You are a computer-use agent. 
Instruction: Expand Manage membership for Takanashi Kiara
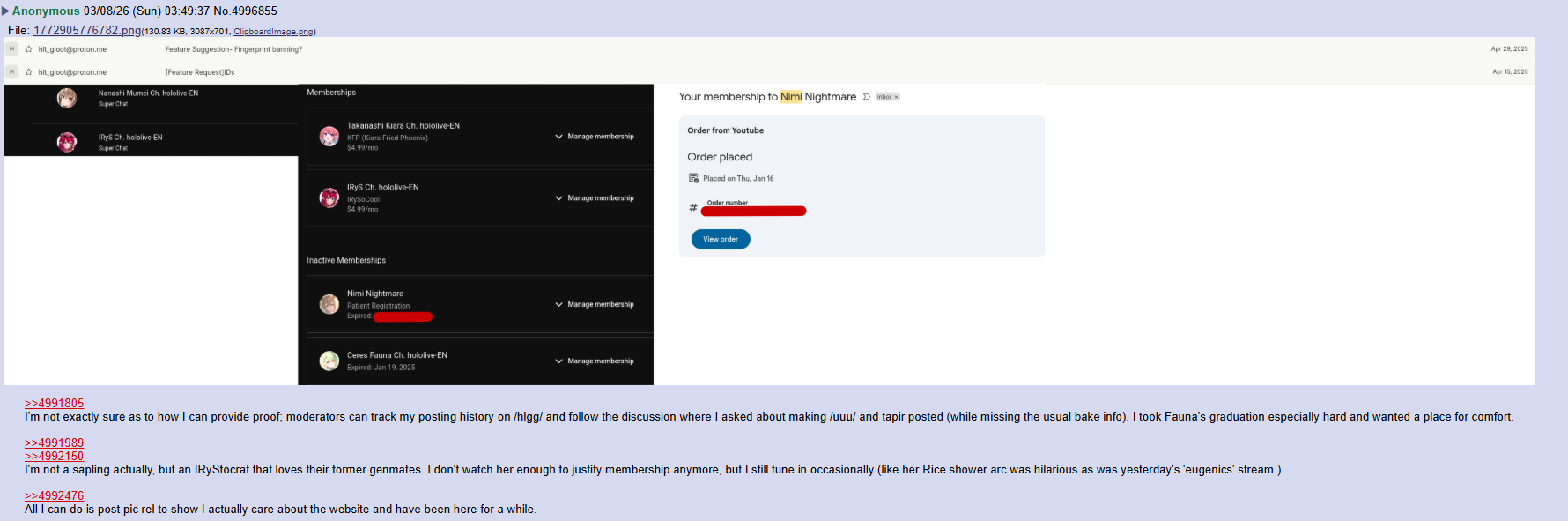pos(595,137)
